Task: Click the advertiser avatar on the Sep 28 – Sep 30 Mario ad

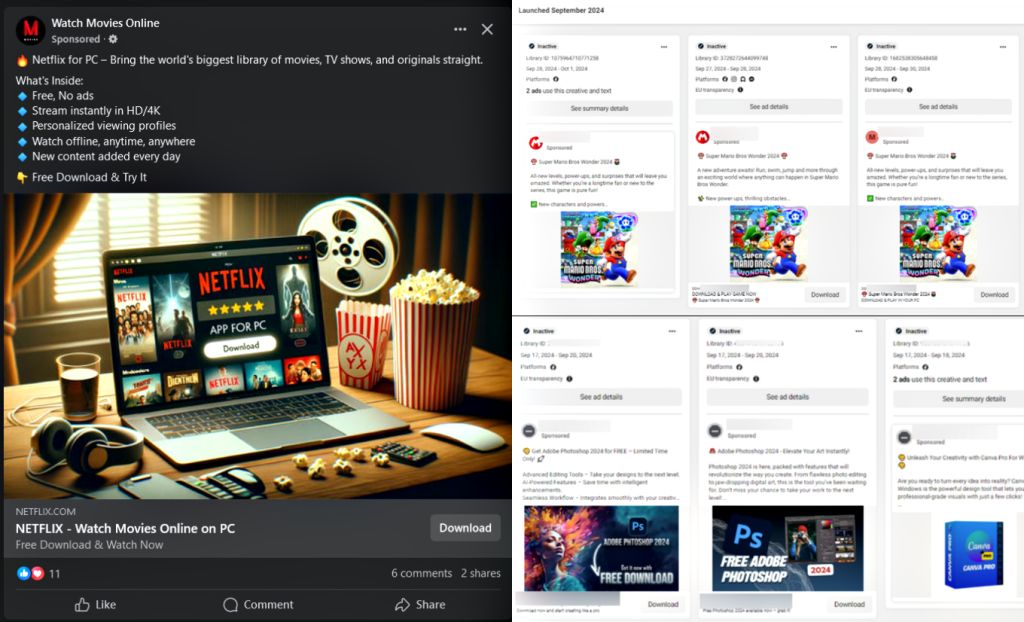Action: tap(872, 137)
